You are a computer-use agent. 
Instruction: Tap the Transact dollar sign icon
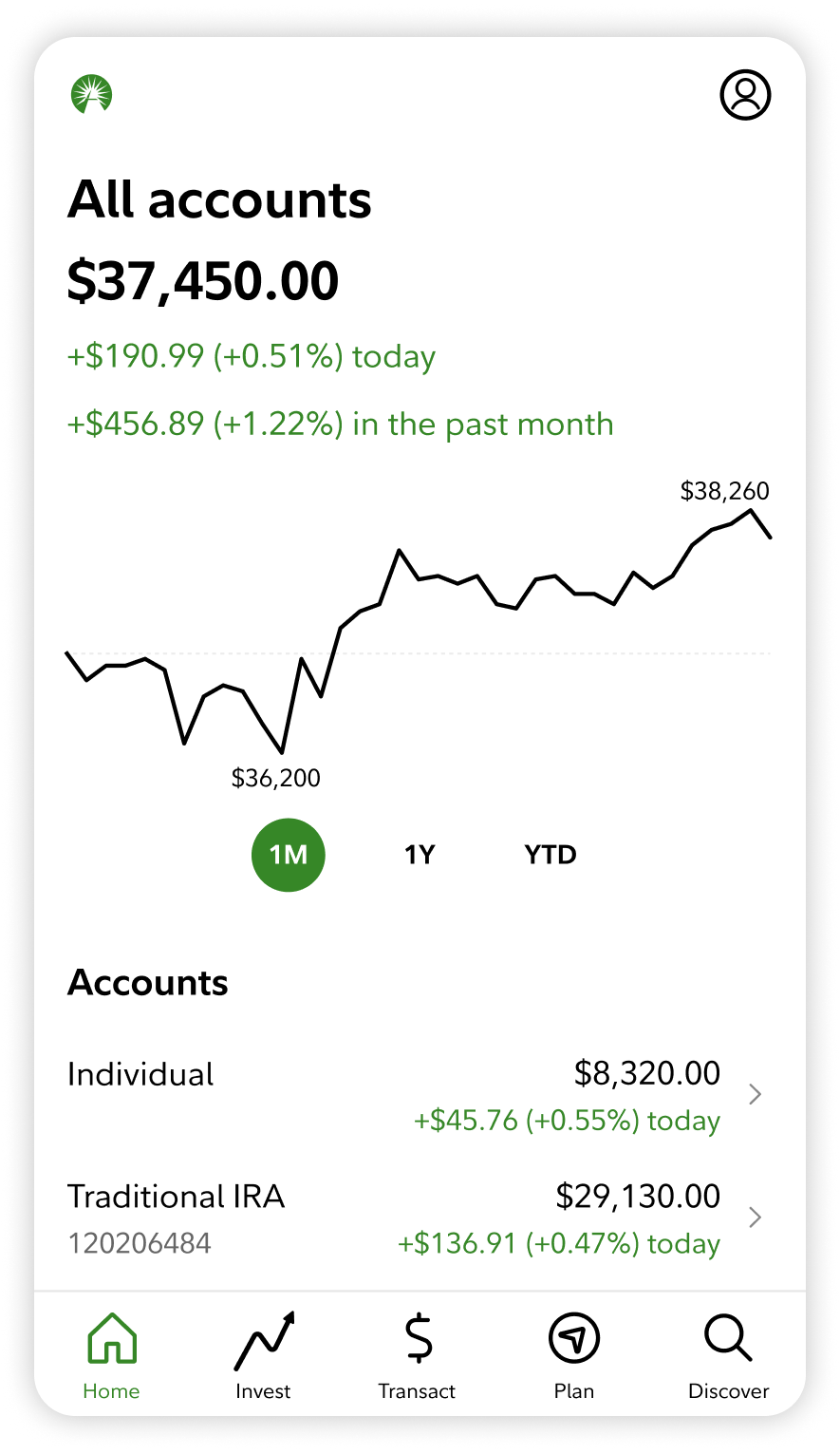[418, 1339]
